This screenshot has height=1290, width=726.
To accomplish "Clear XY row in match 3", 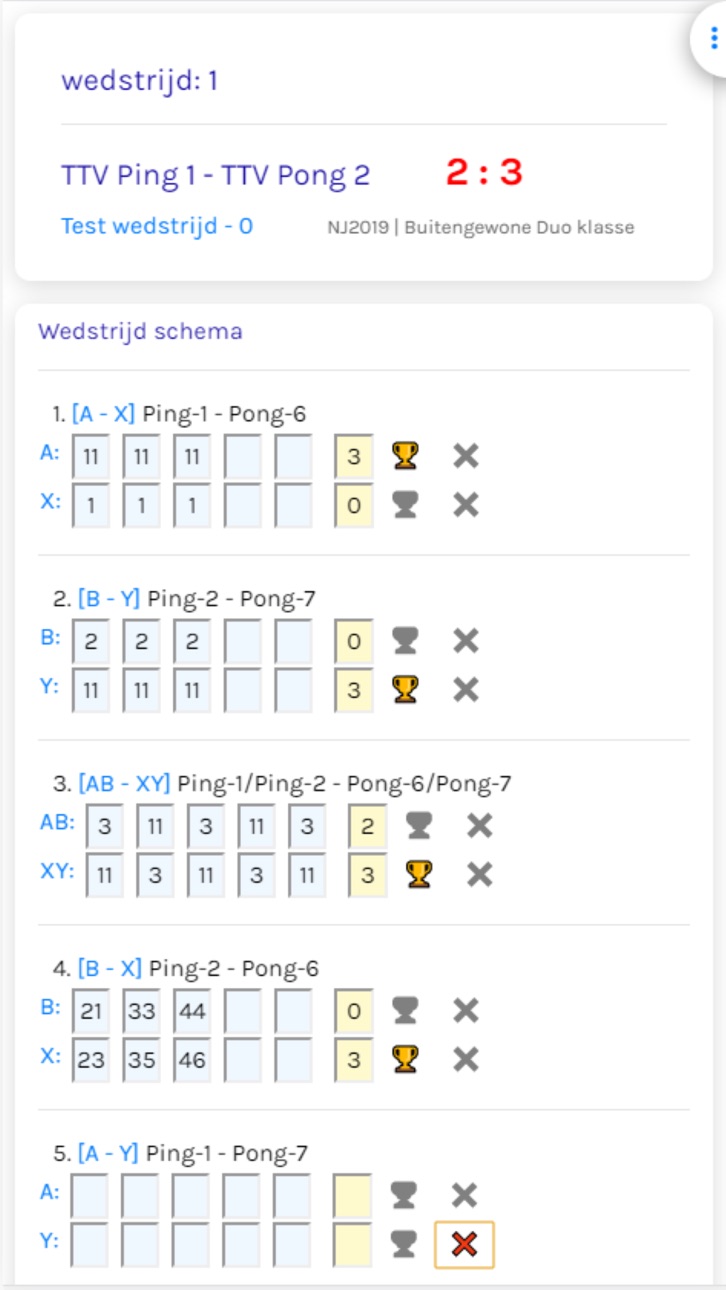I will coord(480,875).
